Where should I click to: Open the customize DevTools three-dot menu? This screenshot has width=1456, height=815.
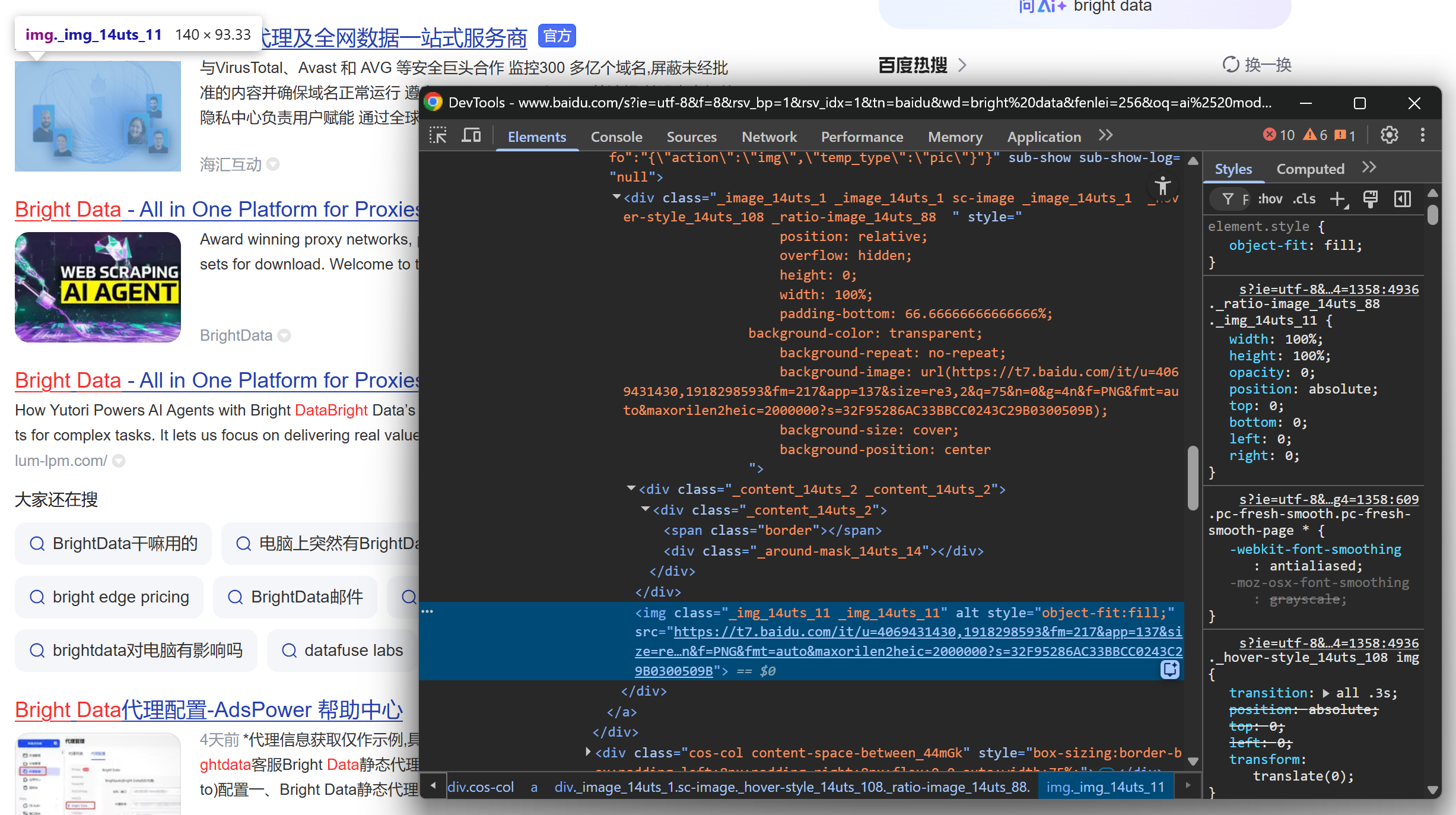pyautogui.click(x=1423, y=135)
